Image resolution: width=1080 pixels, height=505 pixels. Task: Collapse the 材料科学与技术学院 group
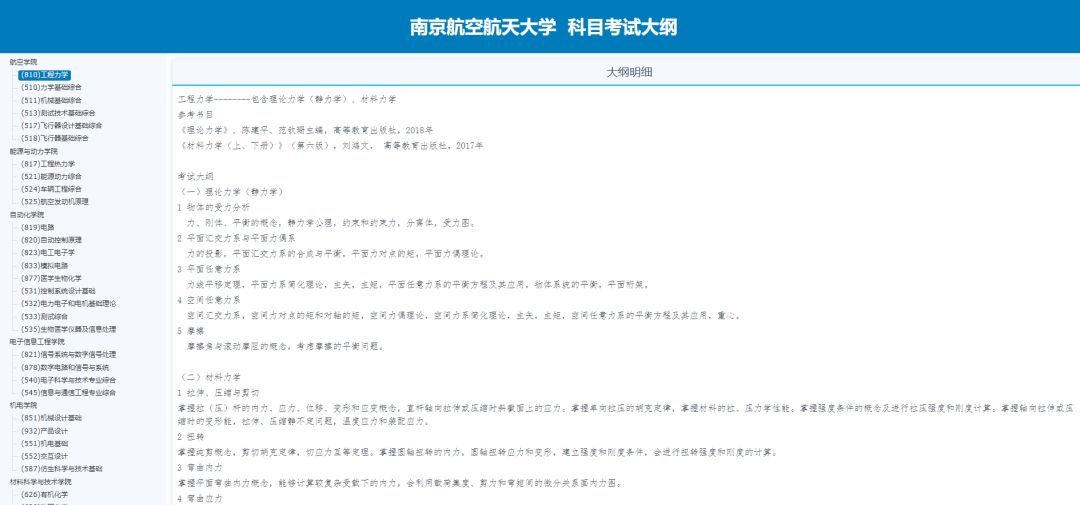[41, 482]
